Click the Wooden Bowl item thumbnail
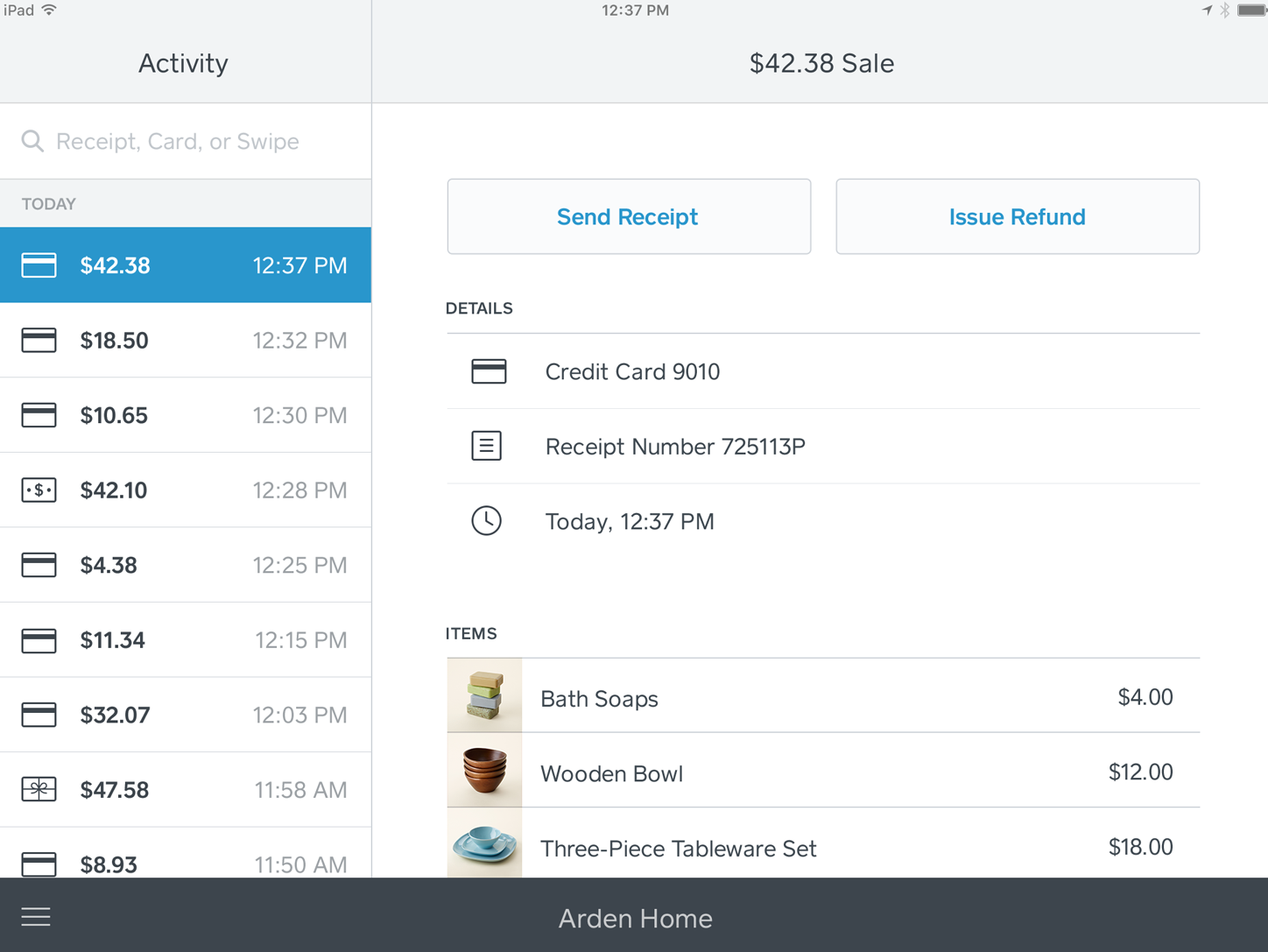 coord(484,771)
